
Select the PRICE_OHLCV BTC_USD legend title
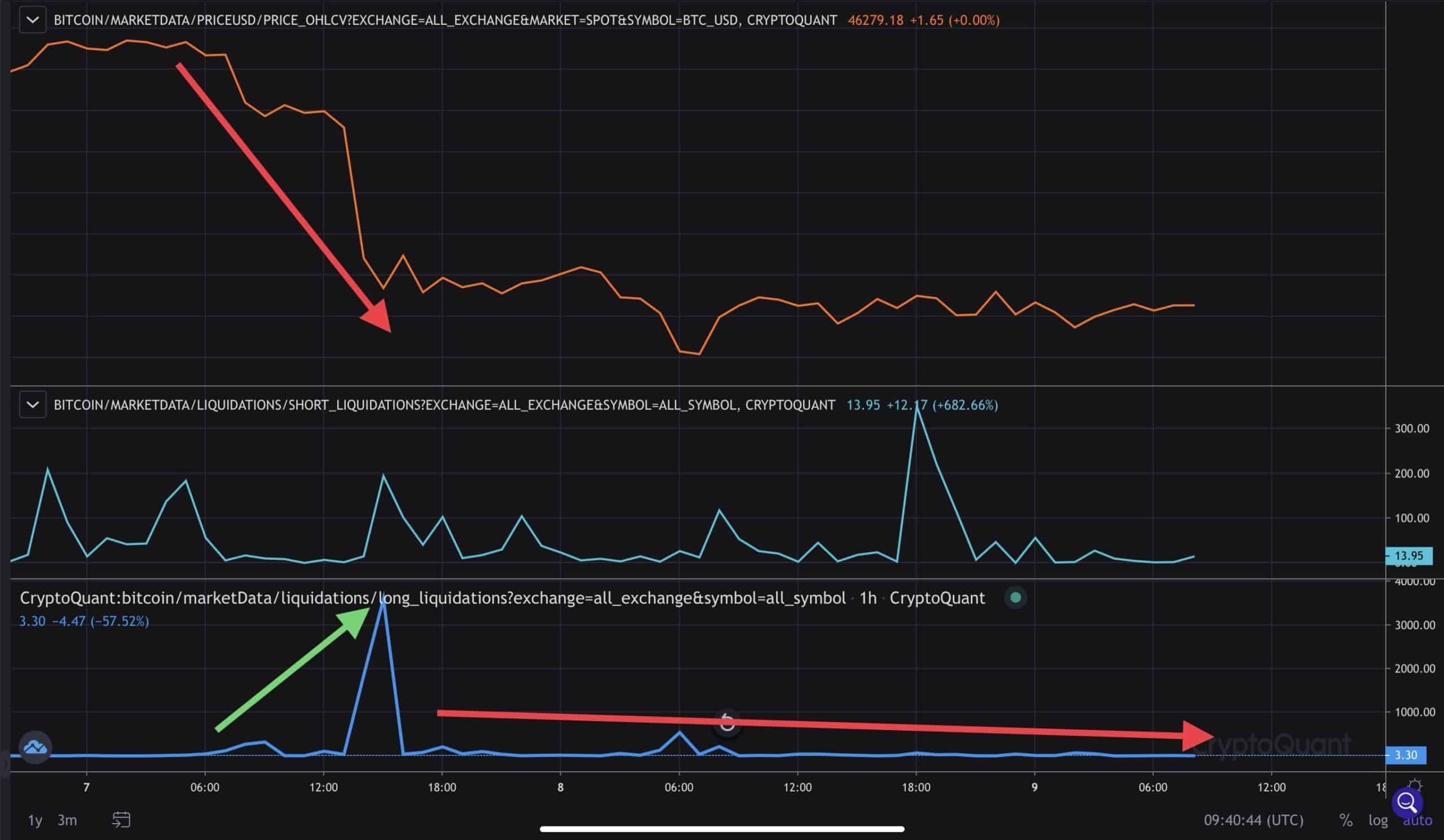(445, 20)
